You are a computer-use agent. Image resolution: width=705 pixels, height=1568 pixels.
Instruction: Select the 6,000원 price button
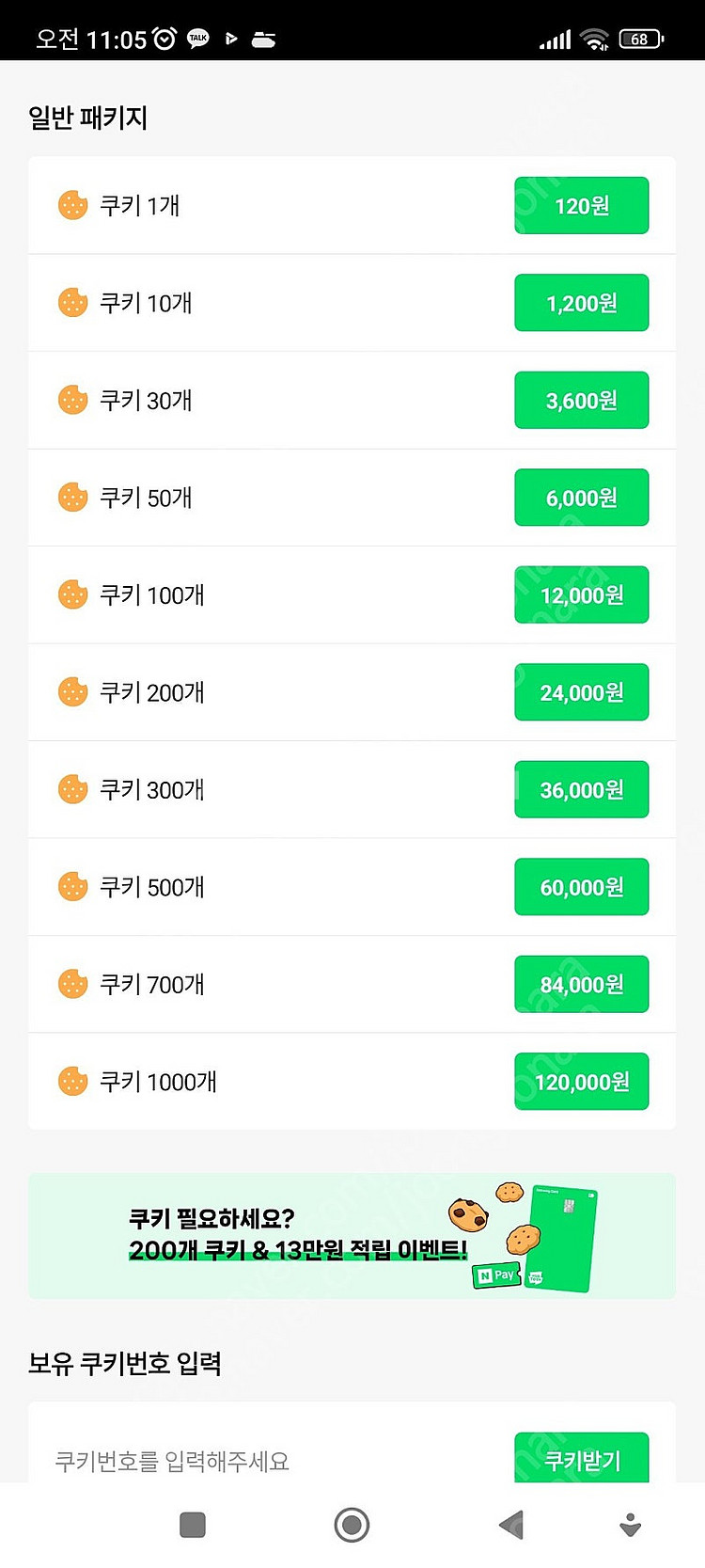click(x=582, y=498)
